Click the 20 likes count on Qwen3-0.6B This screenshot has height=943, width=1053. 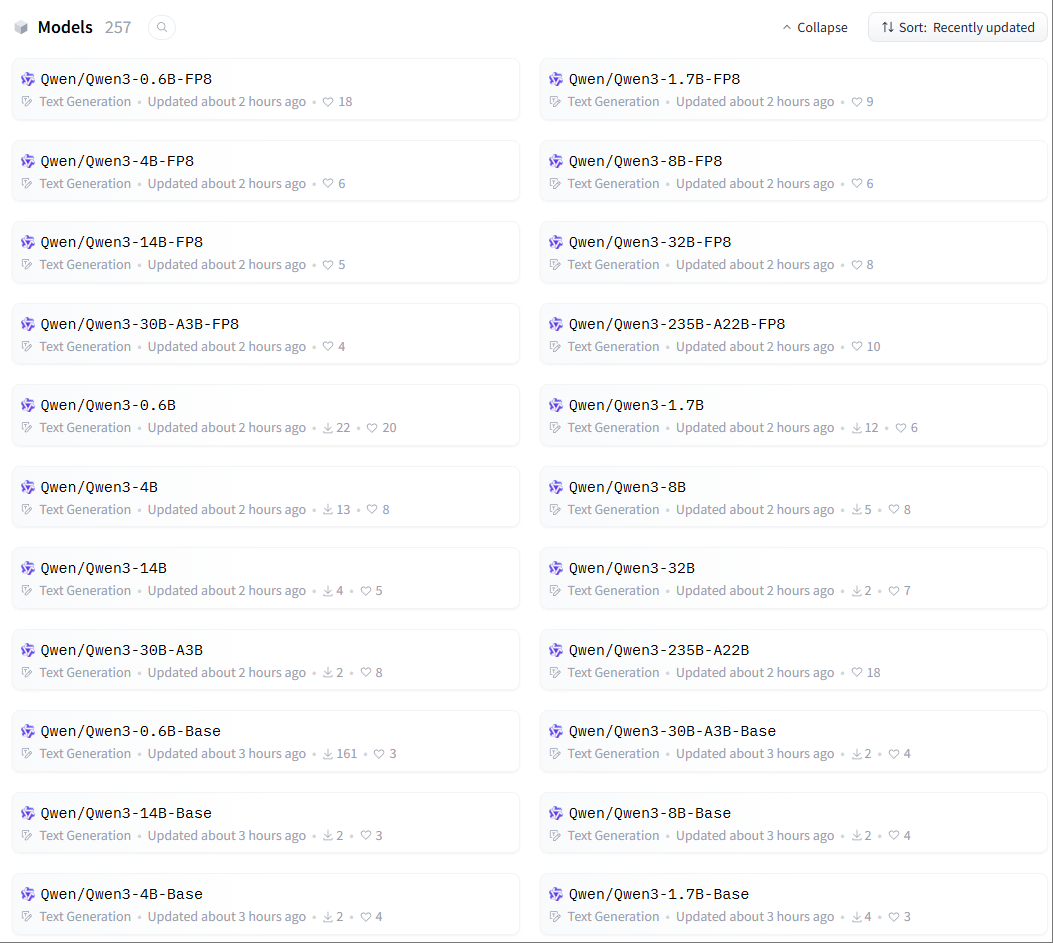coord(390,428)
